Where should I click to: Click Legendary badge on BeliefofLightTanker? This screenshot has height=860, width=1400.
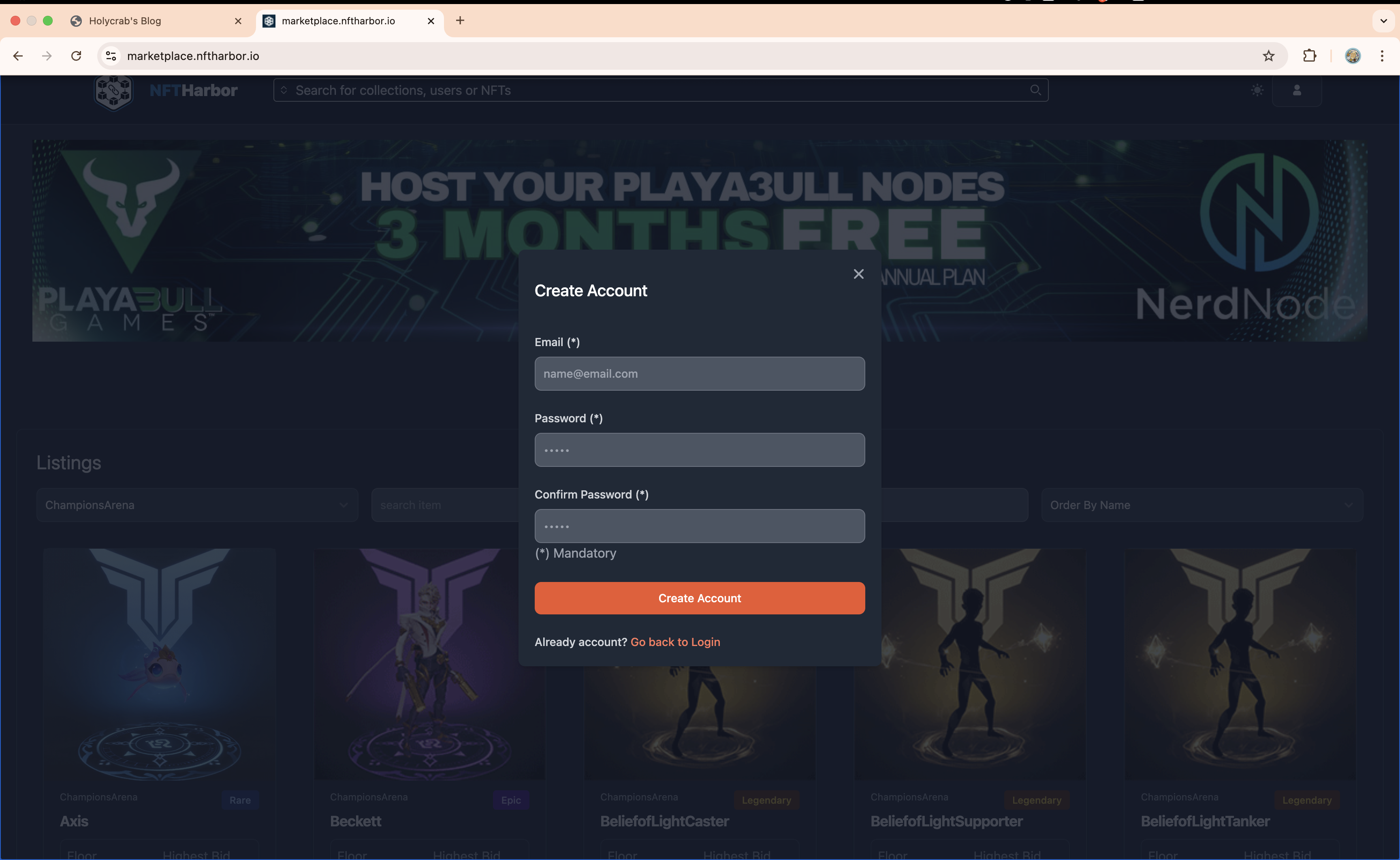click(1307, 800)
